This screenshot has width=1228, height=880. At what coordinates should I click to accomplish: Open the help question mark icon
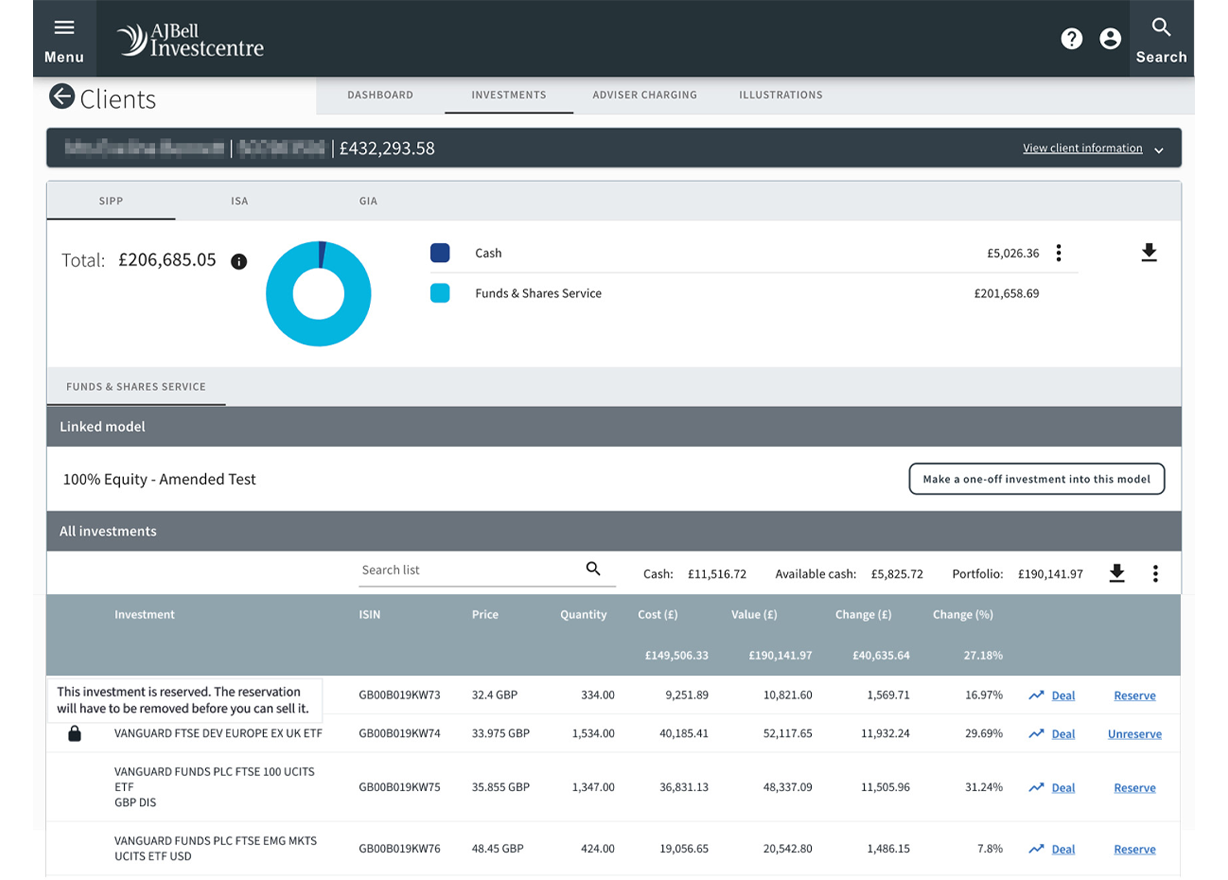1071,38
